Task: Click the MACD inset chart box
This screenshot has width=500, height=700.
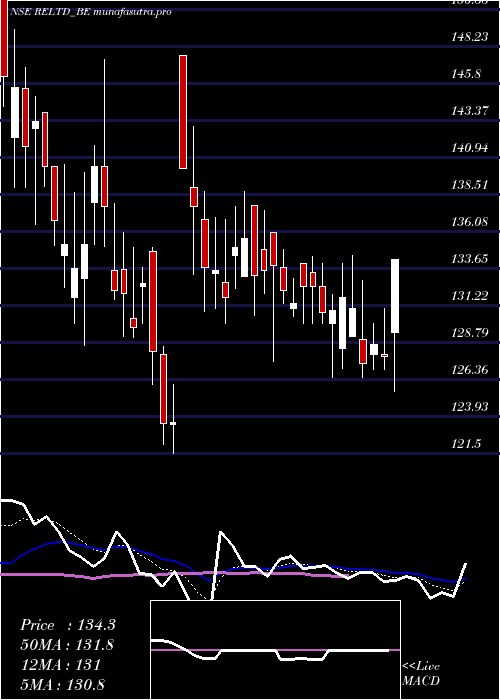Action: [x=275, y=650]
